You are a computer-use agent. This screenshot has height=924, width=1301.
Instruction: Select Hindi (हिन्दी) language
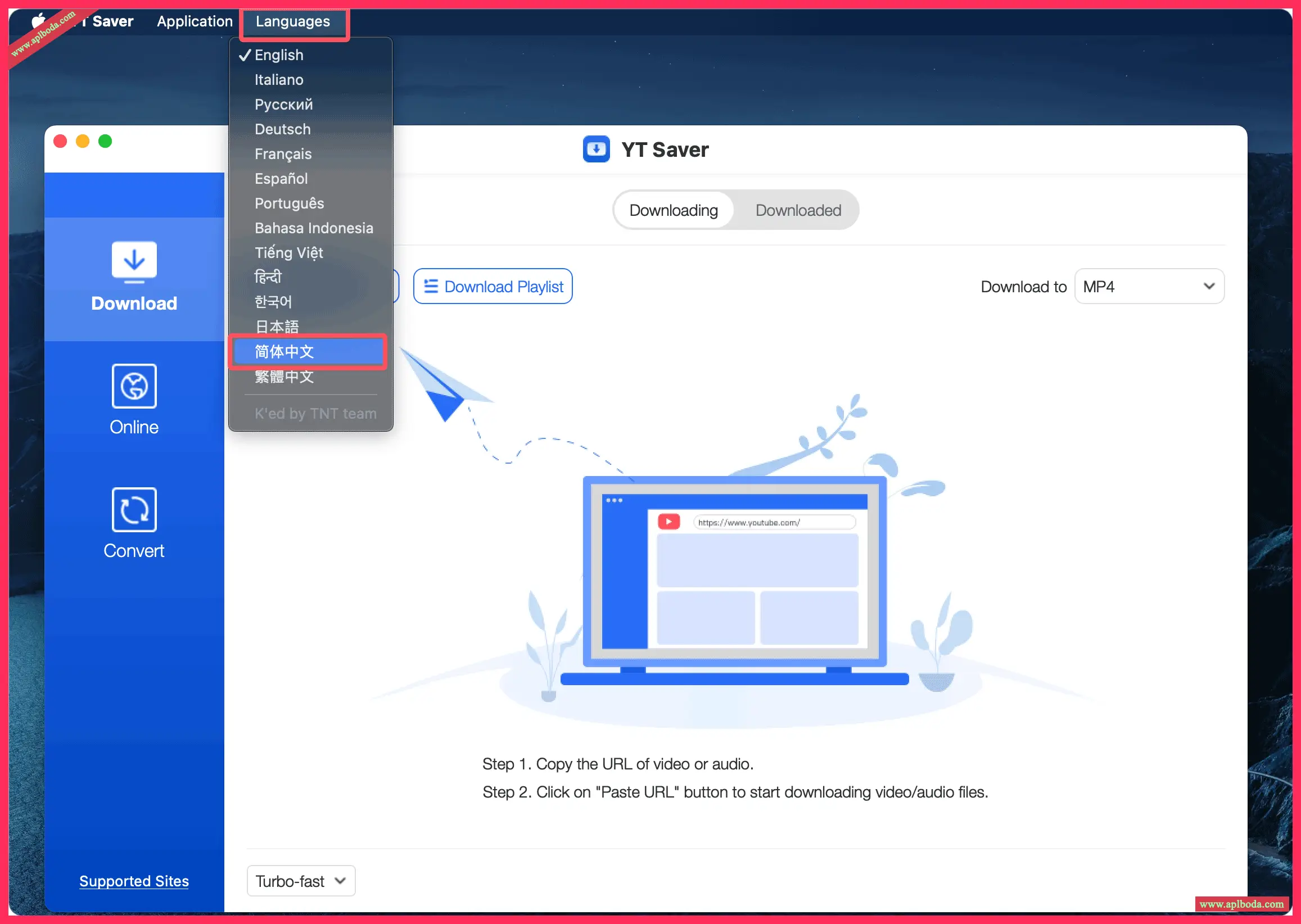(x=311, y=277)
